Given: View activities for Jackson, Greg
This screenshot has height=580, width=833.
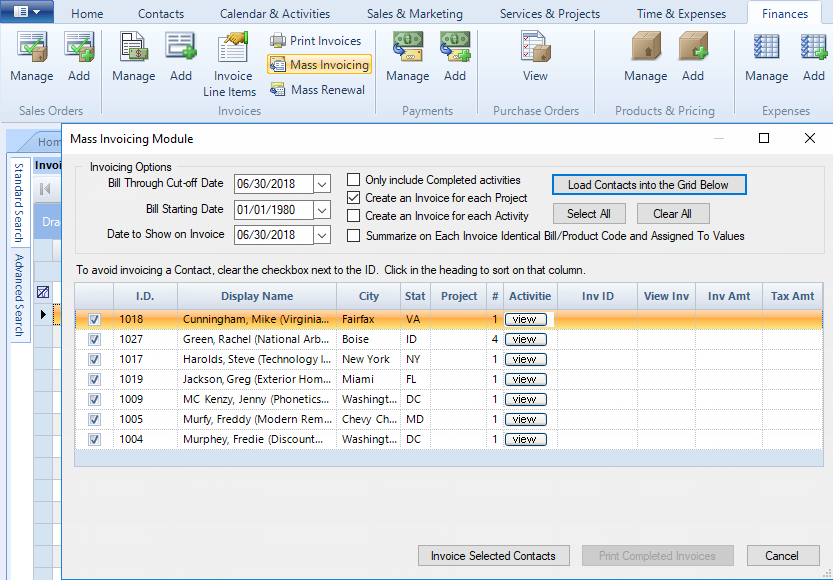Looking at the screenshot, I should [x=525, y=379].
